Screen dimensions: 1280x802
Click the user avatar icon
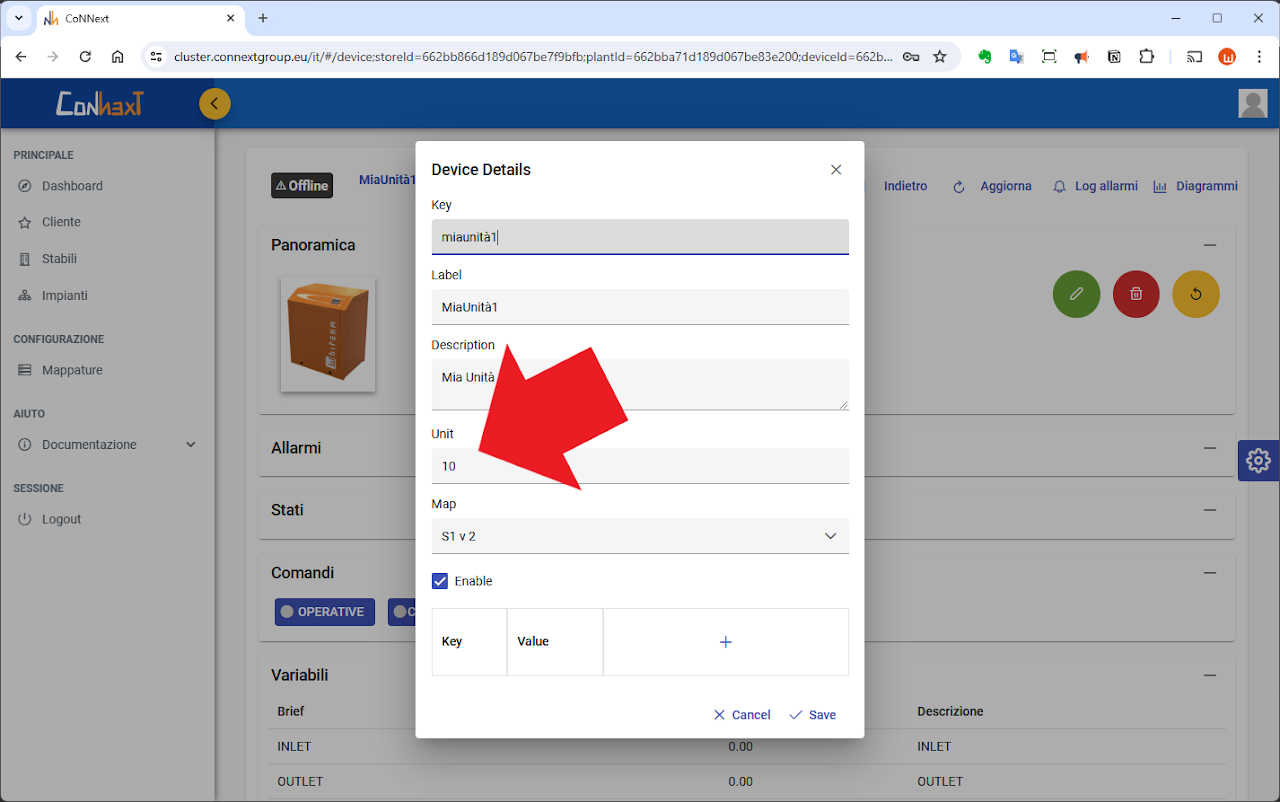click(1252, 104)
